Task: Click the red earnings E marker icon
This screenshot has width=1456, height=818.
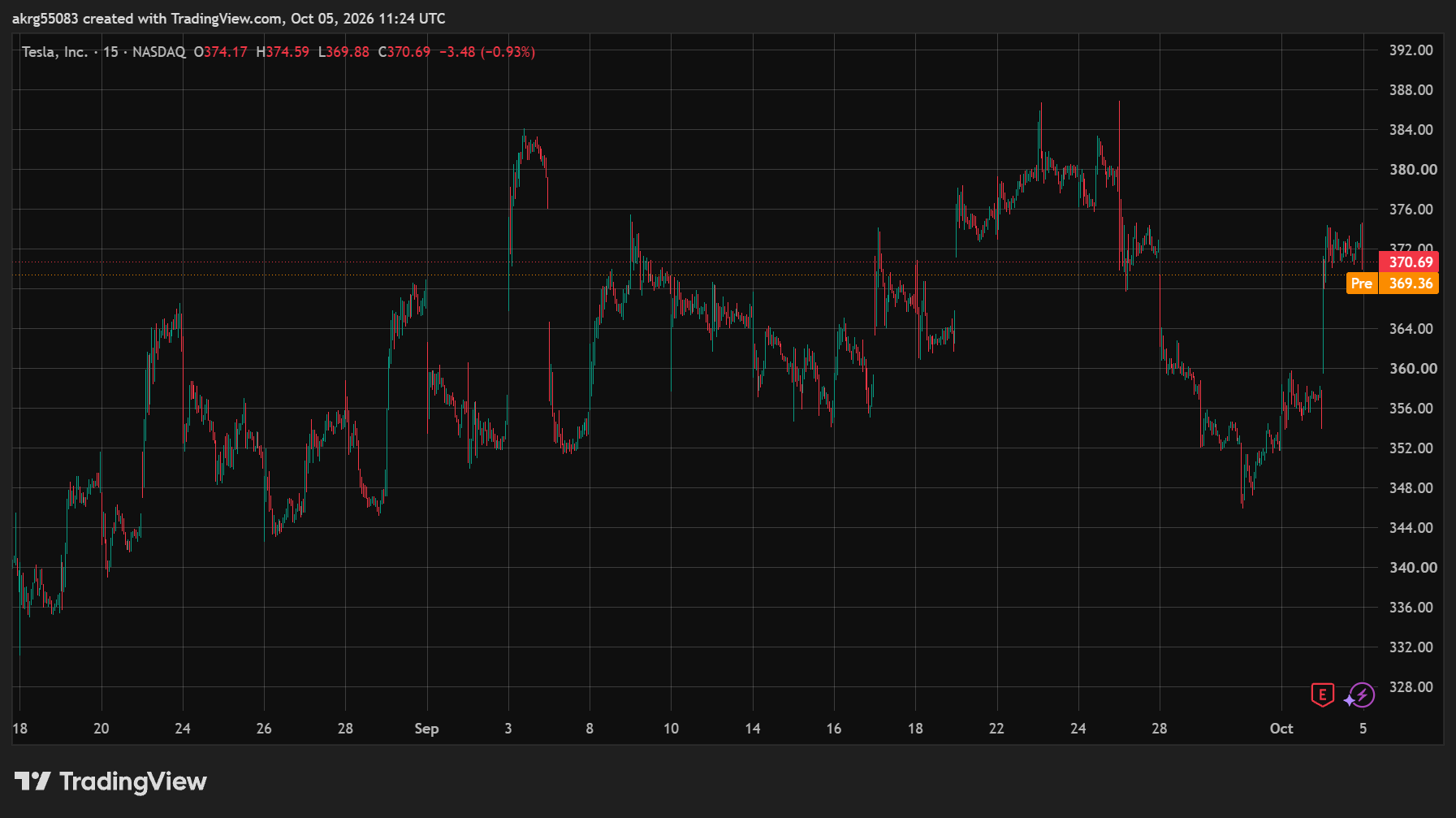Action: coord(1322,695)
